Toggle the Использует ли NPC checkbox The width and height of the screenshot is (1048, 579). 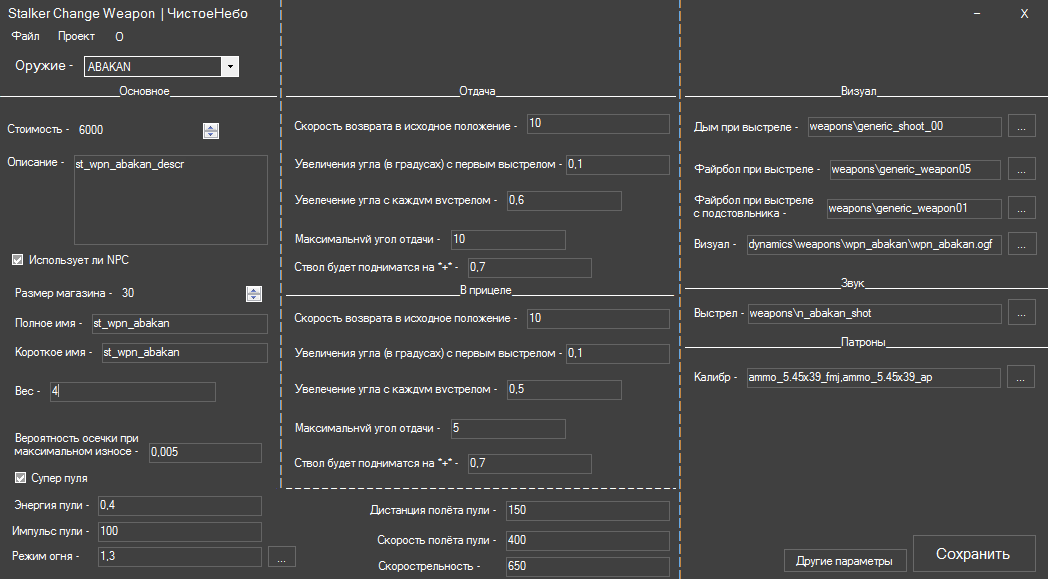pos(18,260)
